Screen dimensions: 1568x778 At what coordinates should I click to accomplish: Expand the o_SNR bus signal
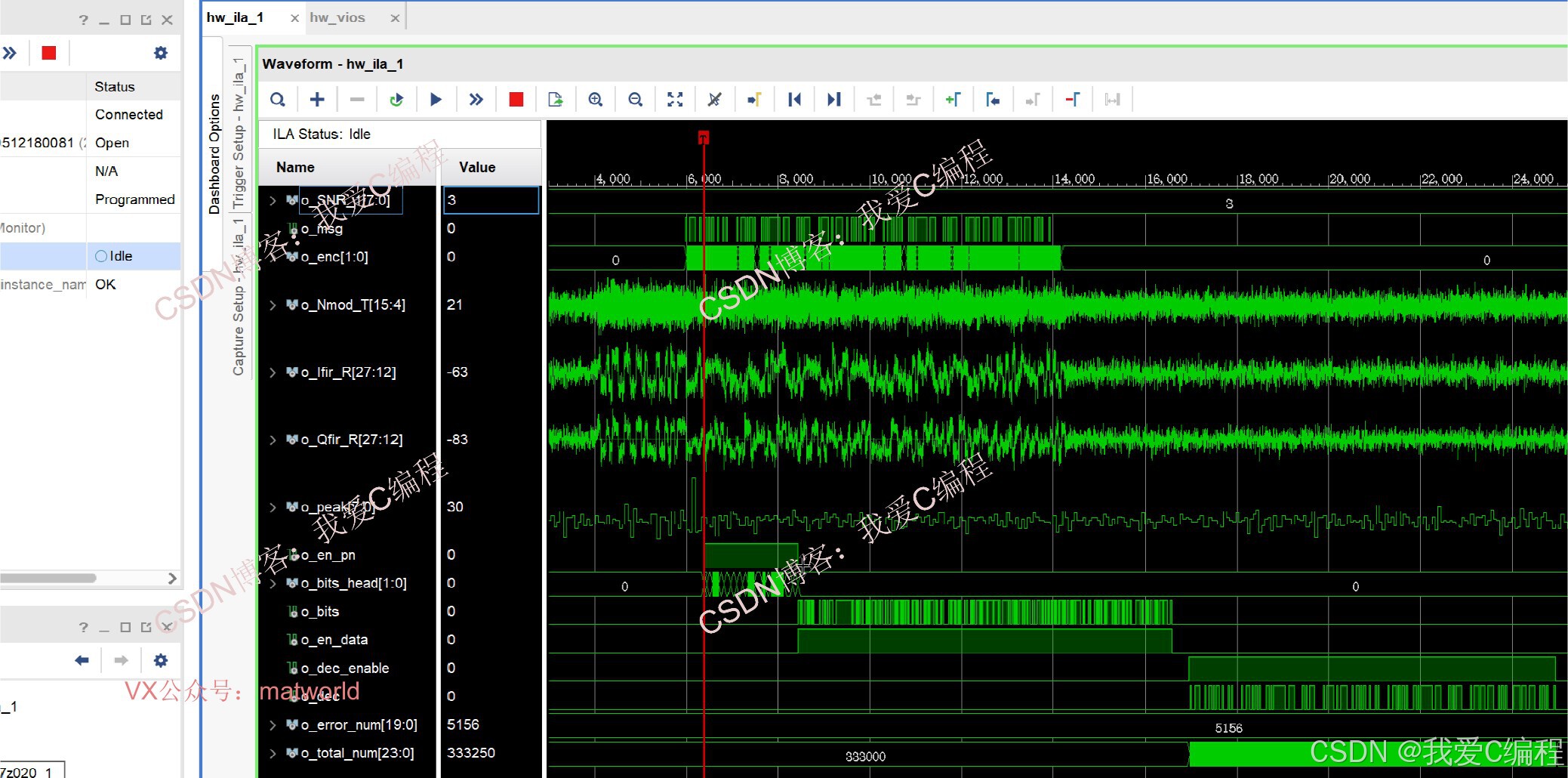pos(273,200)
